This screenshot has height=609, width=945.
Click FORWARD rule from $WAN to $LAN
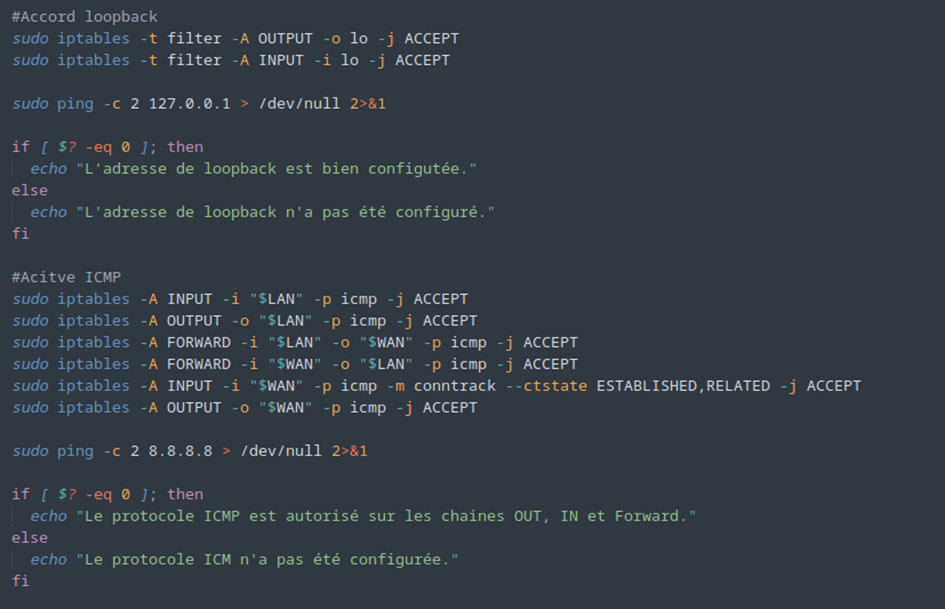295,364
